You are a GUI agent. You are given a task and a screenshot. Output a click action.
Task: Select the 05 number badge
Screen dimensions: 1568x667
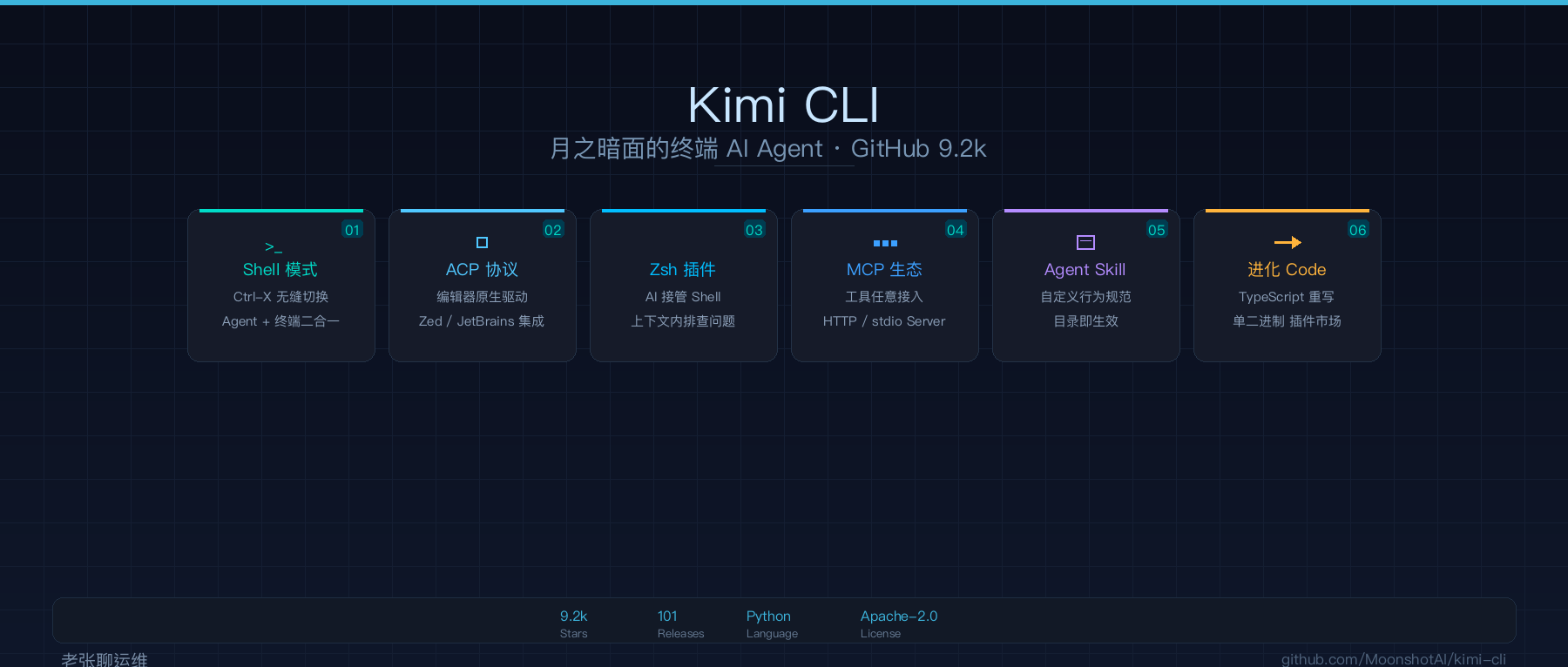point(1157,230)
